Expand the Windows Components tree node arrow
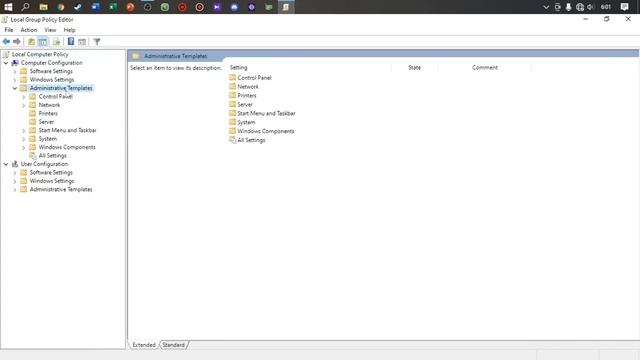640x360 pixels. pos(24,147)
